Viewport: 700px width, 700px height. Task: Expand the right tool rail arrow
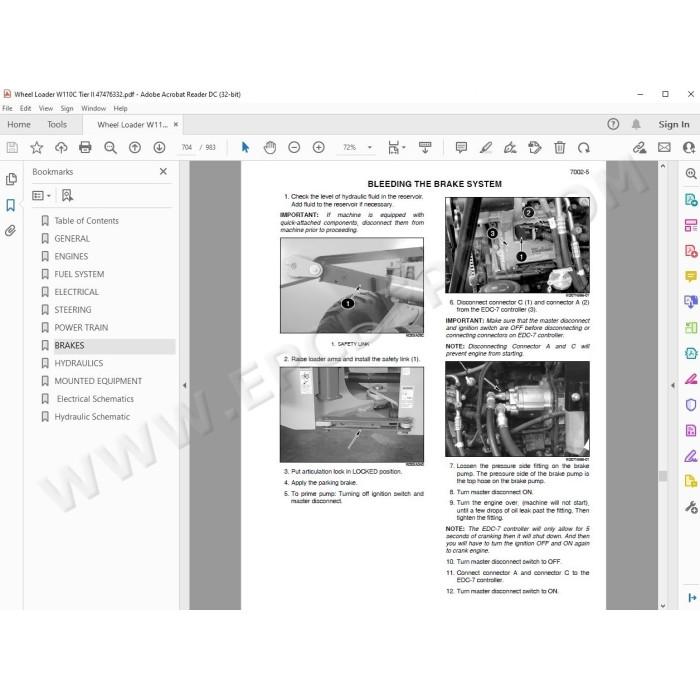click(x=692, y=598)
